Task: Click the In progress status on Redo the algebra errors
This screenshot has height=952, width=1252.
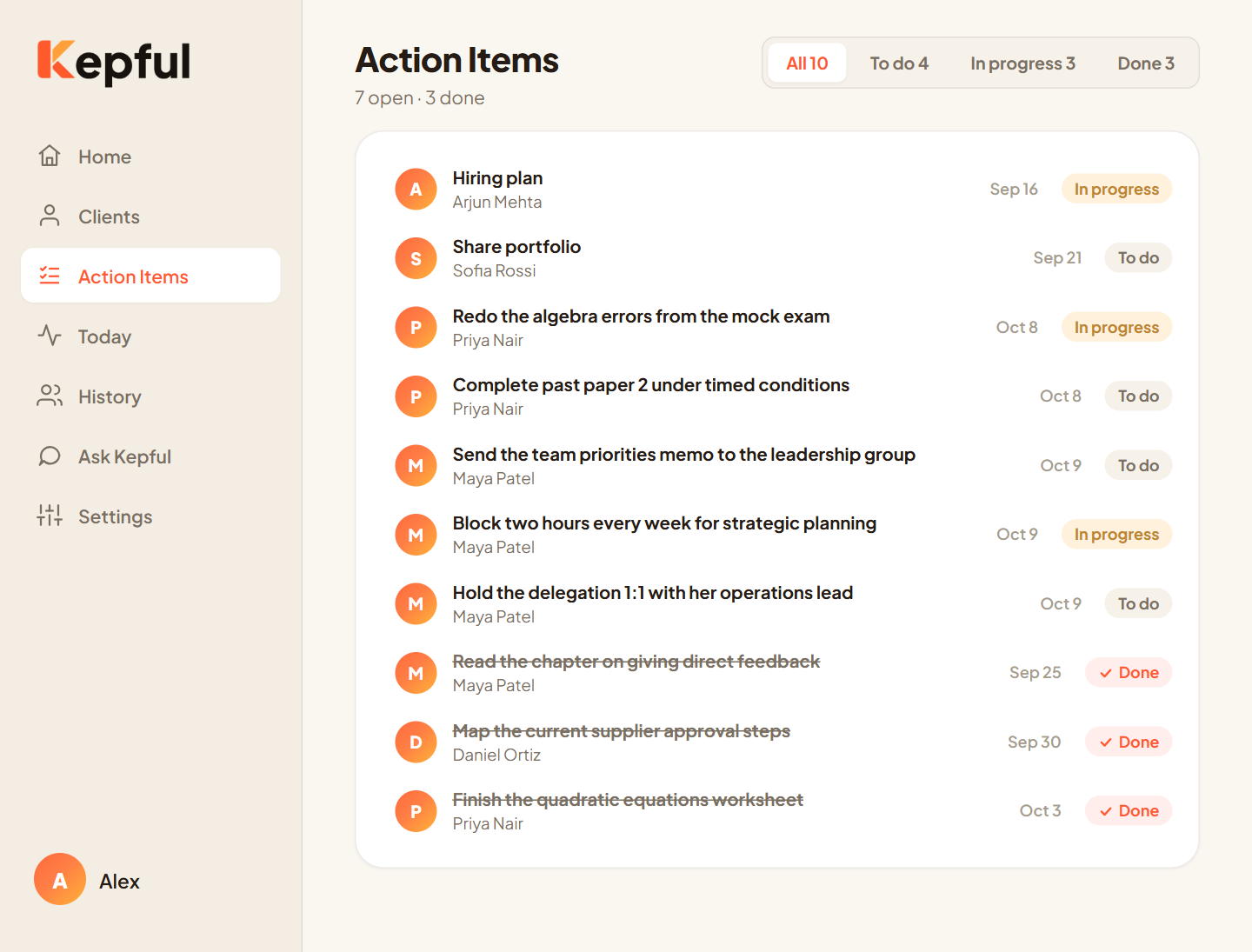Action: click(1116, 328)
